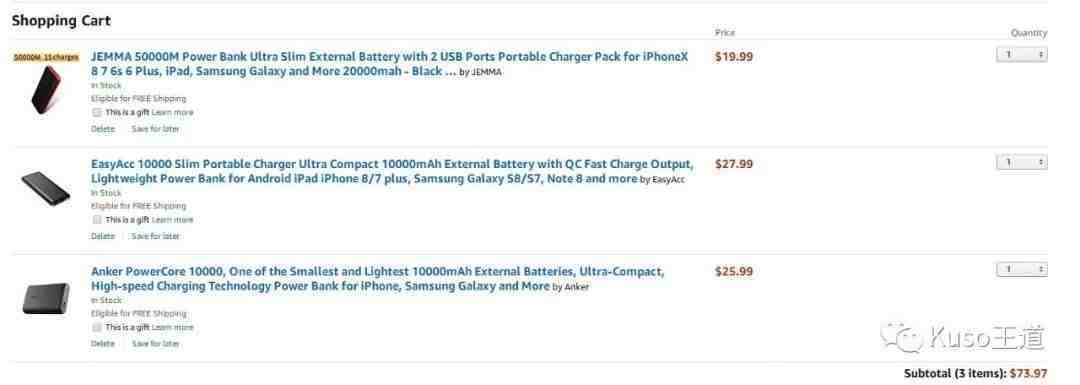Open the JEMMA power bank product thumbnail

(x=45, y=88)
